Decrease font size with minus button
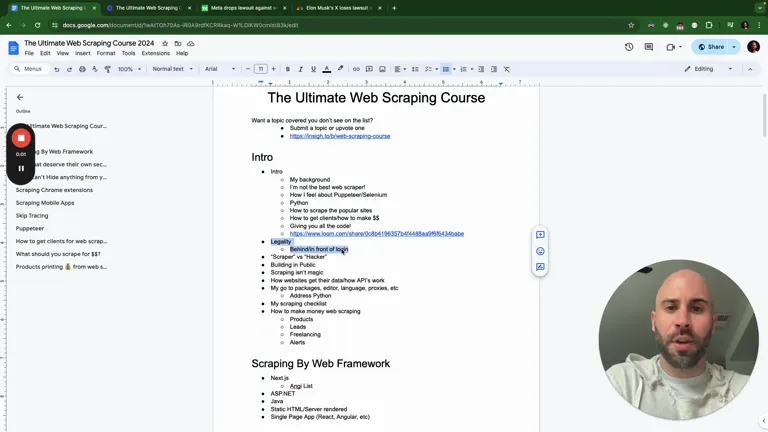This screenshot has width=768, height=432. pos(248,69)
